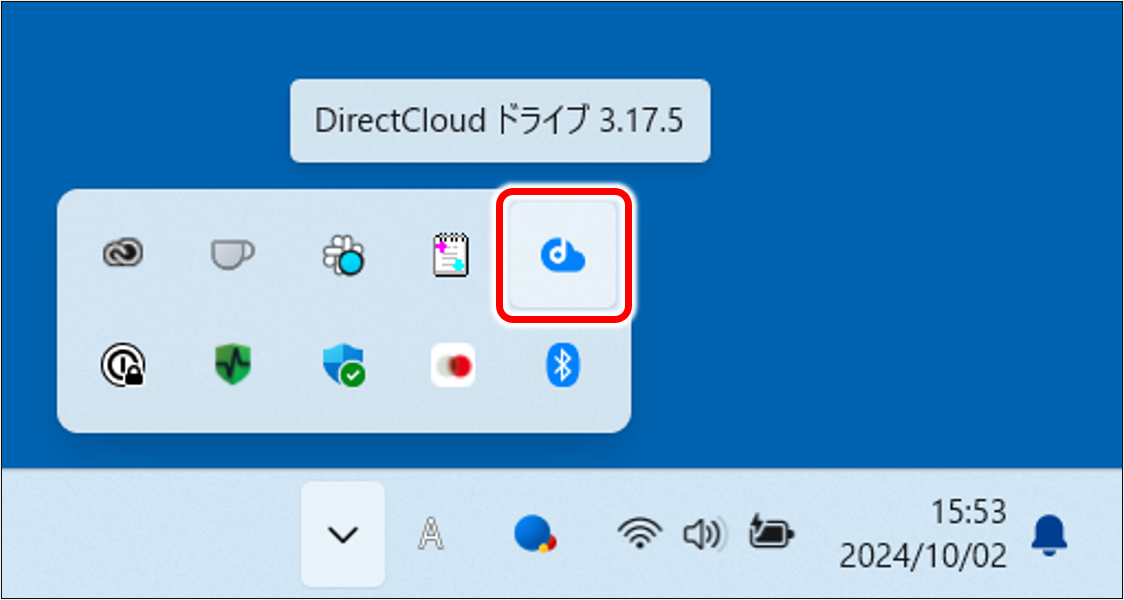This screenshot has width=1124, height=600.
Task: Click the battery charging status icon
Action: (x=772, y=535)
